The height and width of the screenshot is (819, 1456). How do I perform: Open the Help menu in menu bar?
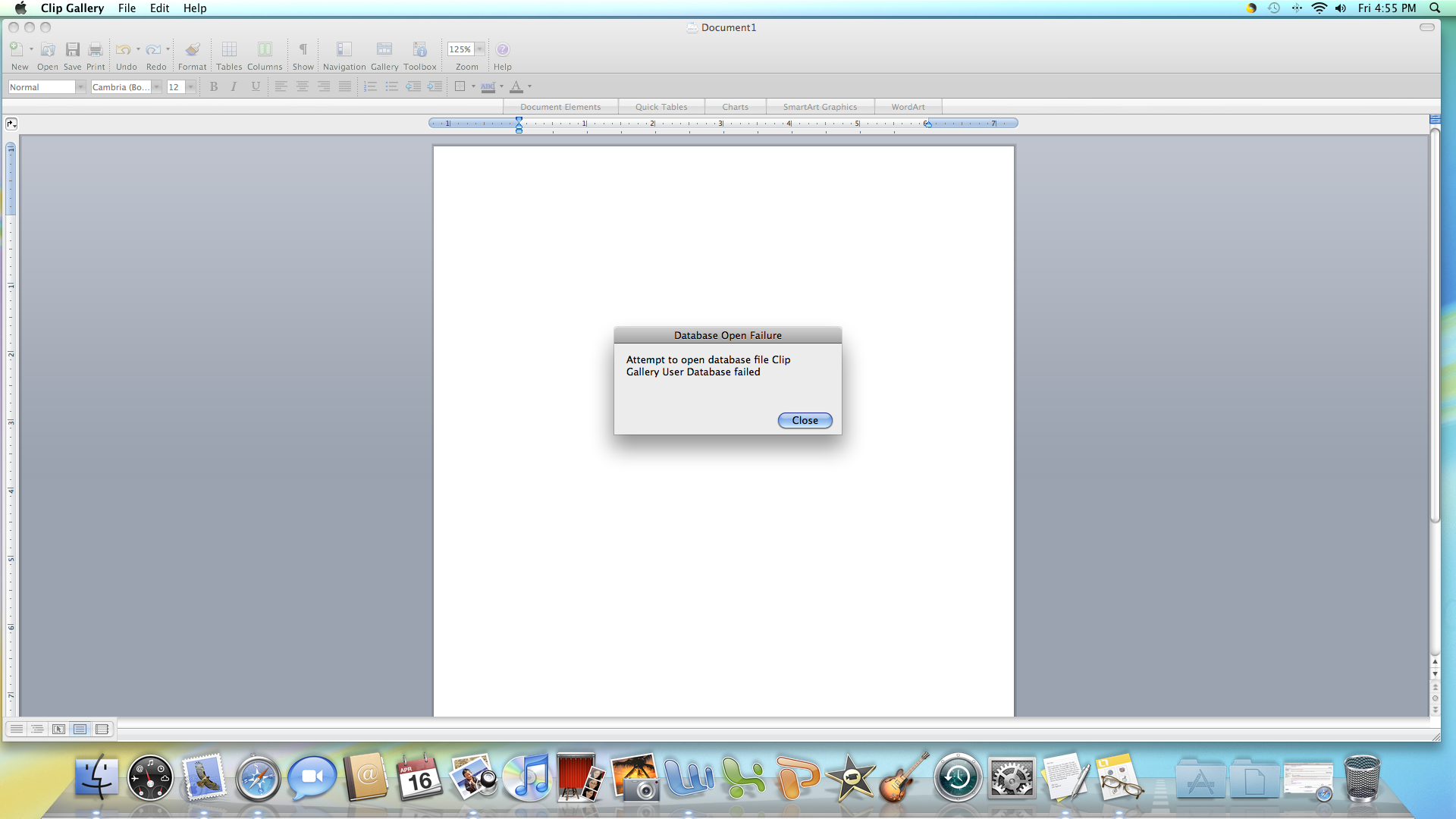[195, 8]
